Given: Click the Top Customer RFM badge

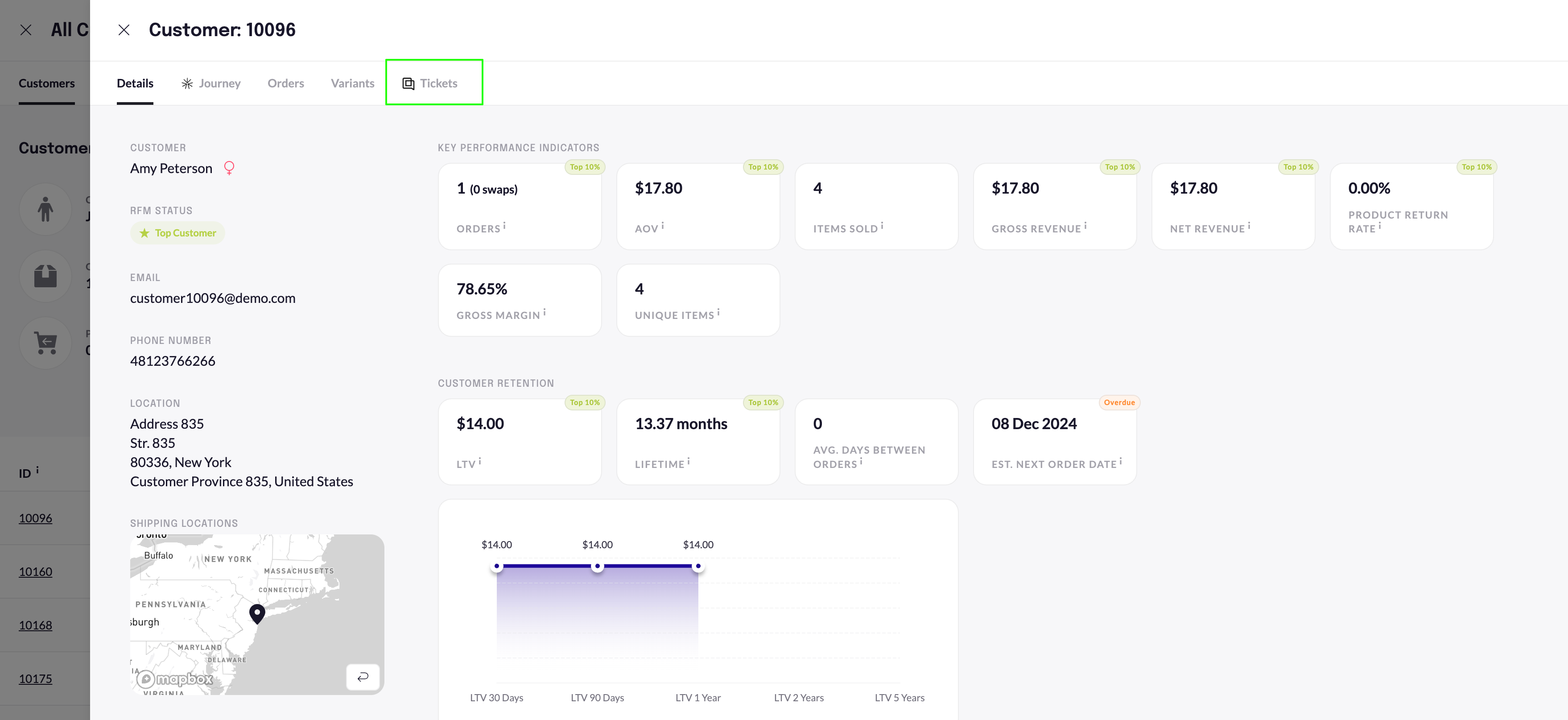Looking at the screenshot, I should (x=178, y=233).
